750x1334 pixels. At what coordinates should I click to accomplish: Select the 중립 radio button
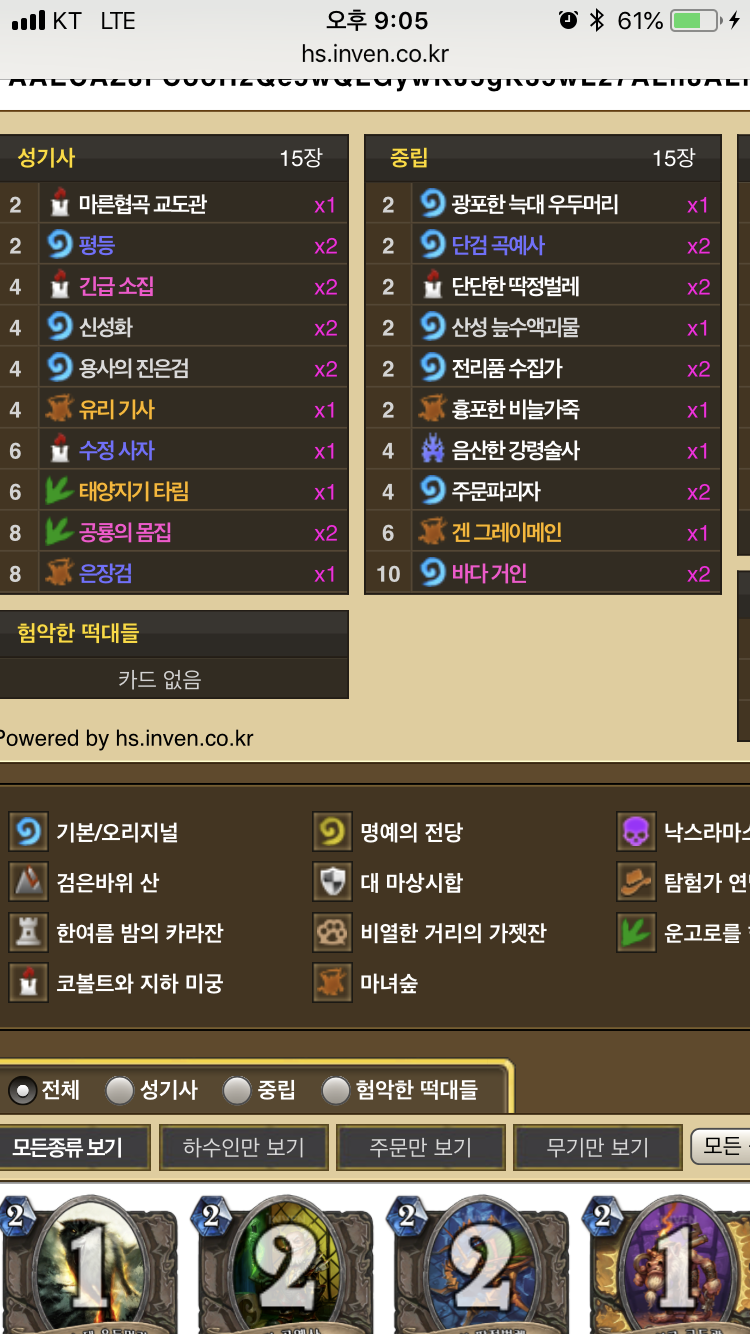[x=237, y=1091]
